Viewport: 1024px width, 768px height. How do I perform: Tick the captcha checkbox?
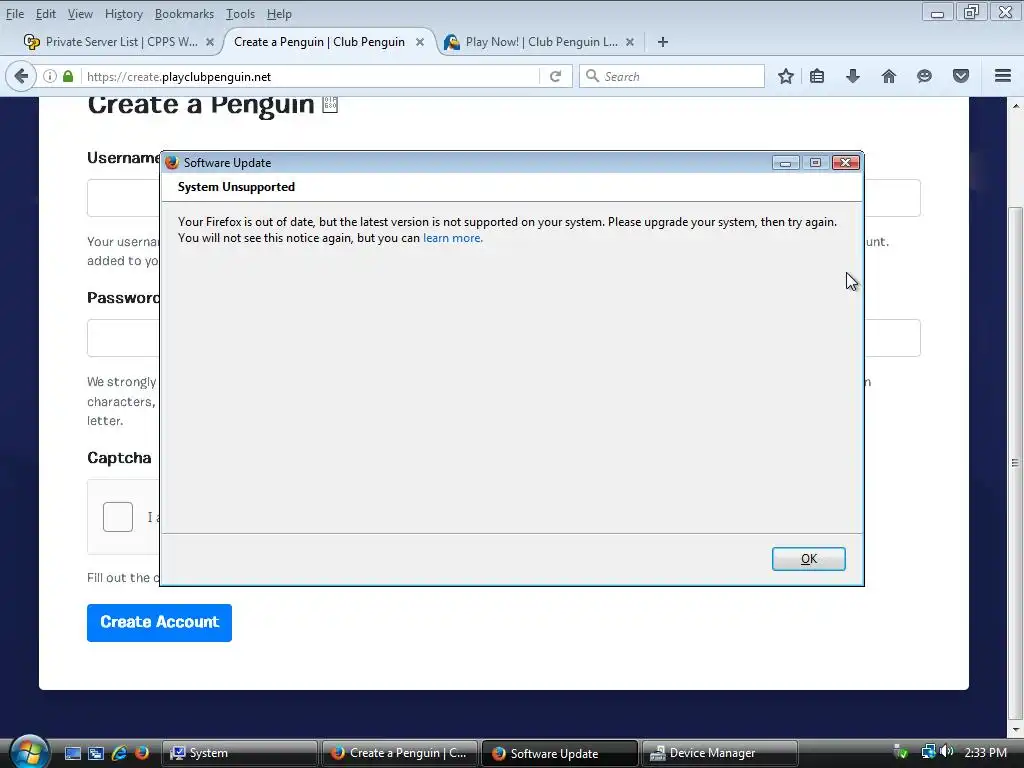coord(118,517)
